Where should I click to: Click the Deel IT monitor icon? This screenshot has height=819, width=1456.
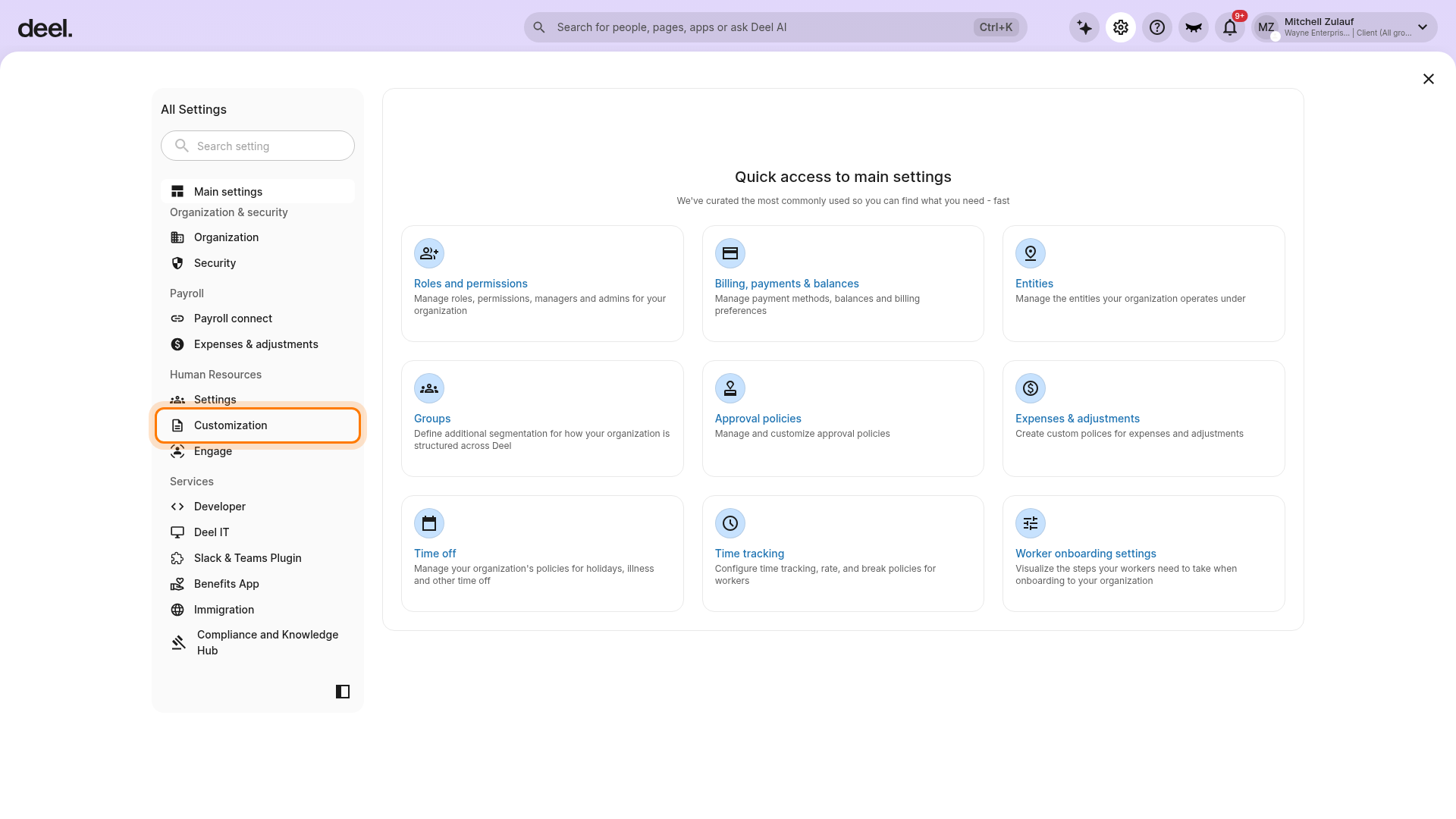coord(177,532)
